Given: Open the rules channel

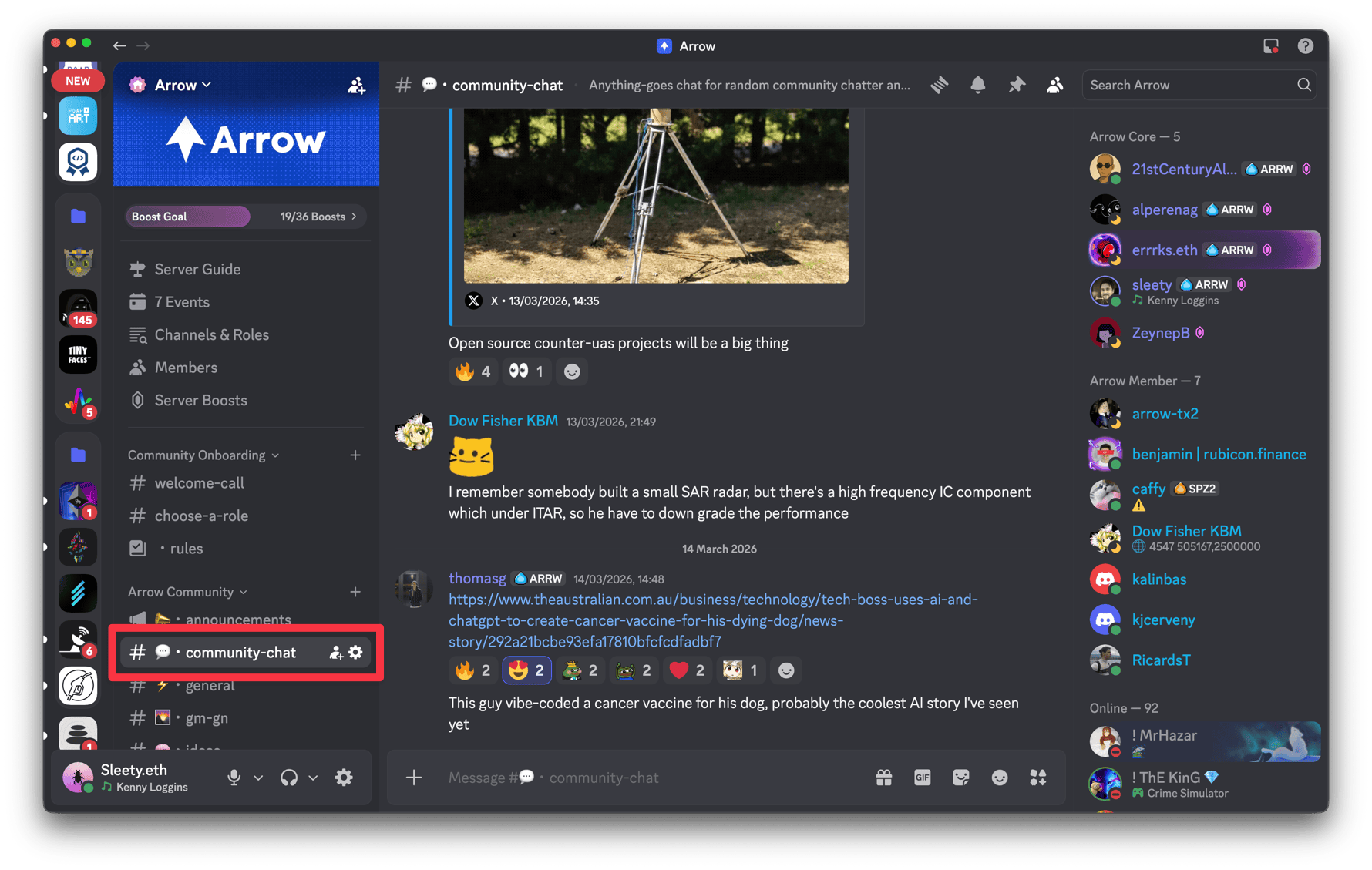Looking at the screenshot, I should 245,549.
